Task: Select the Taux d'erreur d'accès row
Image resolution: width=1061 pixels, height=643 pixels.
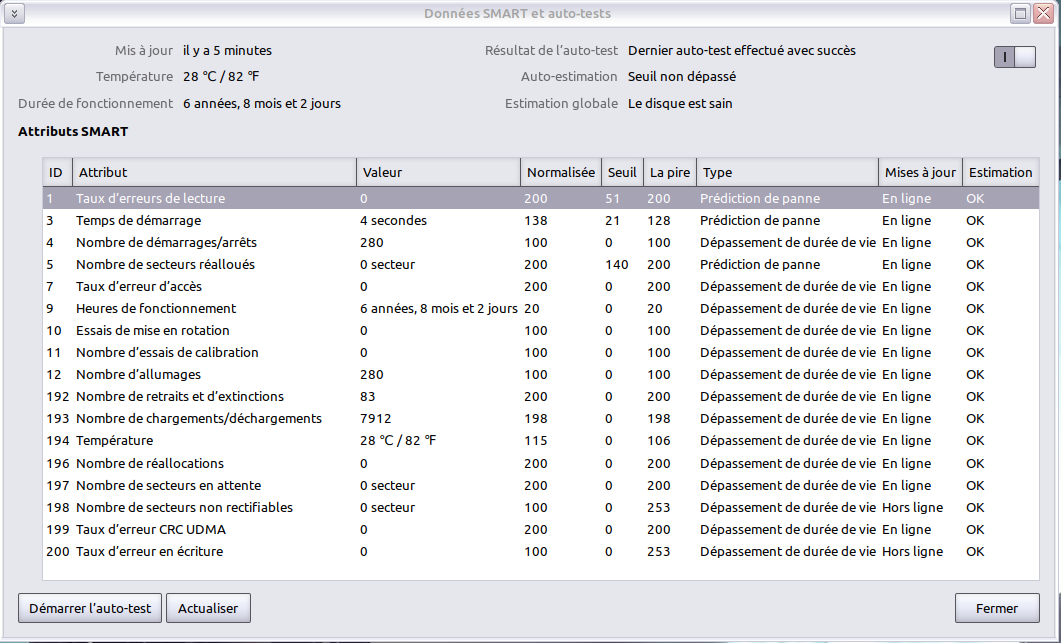Action: (541, 286)
